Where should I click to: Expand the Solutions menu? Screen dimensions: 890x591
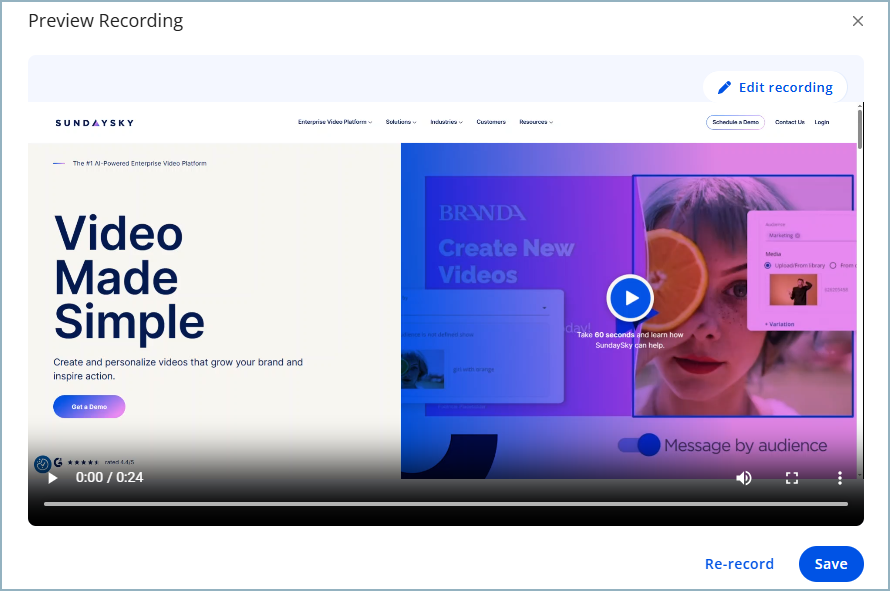pos(401,122)
